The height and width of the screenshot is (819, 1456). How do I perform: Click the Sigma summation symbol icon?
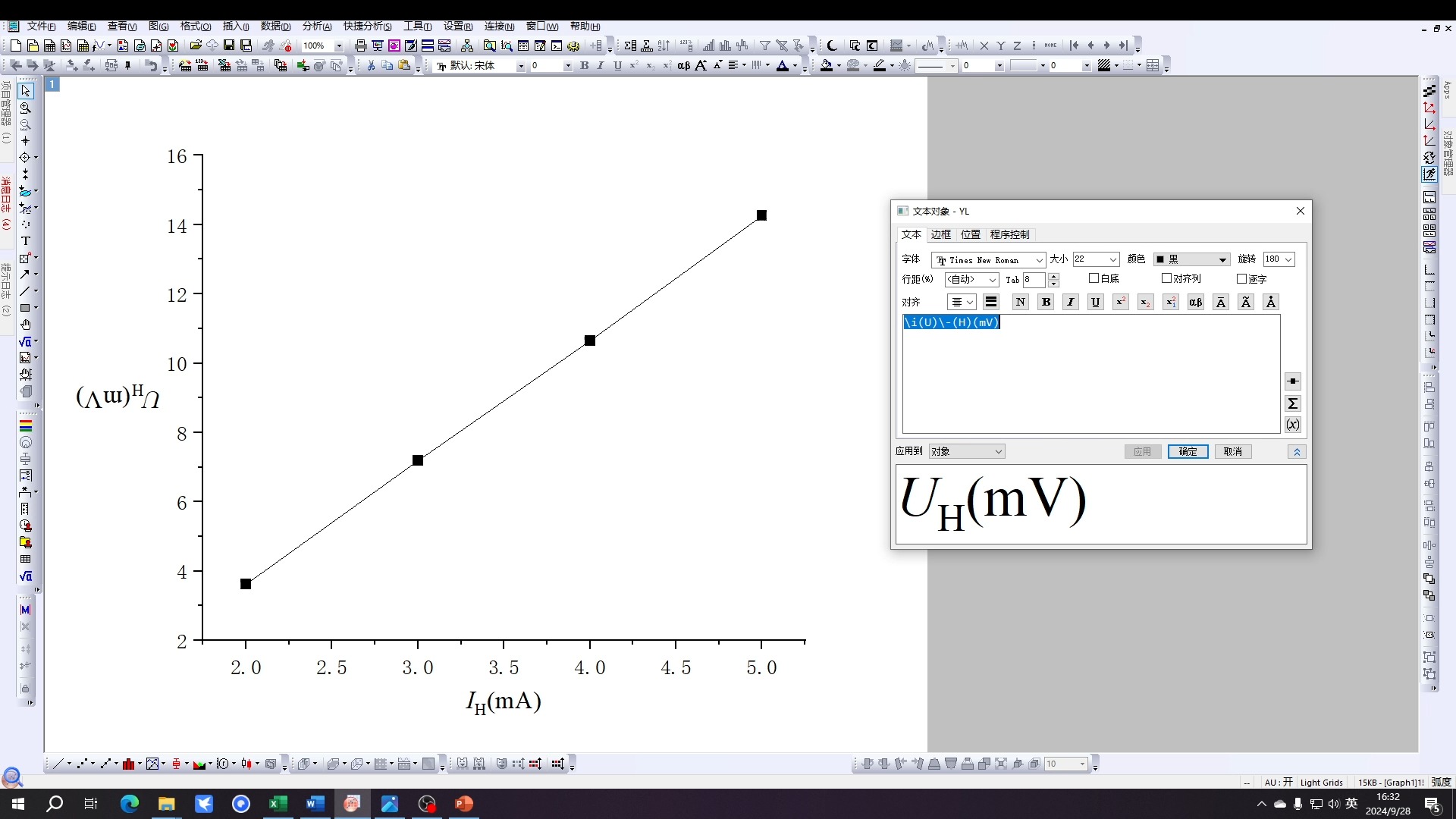click(1293, 403)
